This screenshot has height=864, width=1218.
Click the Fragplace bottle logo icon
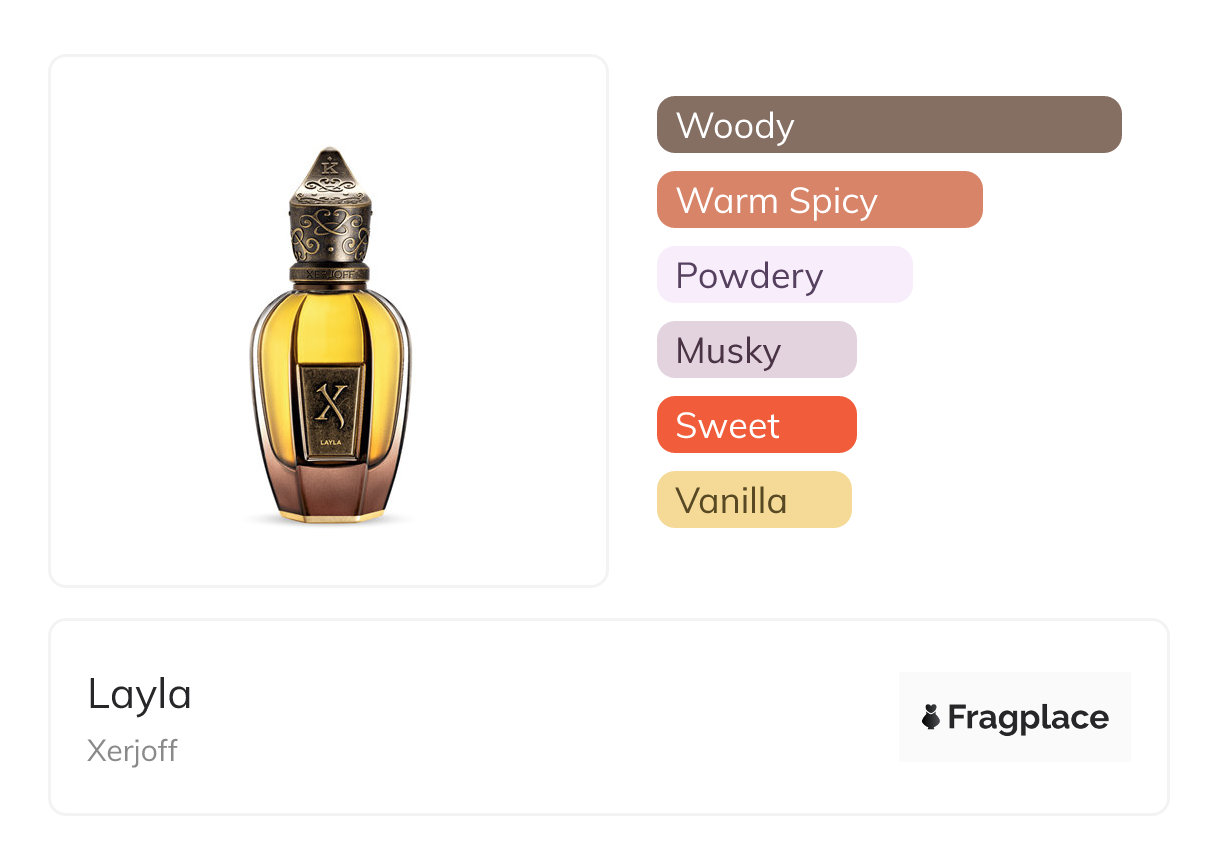tap(931, 717)
